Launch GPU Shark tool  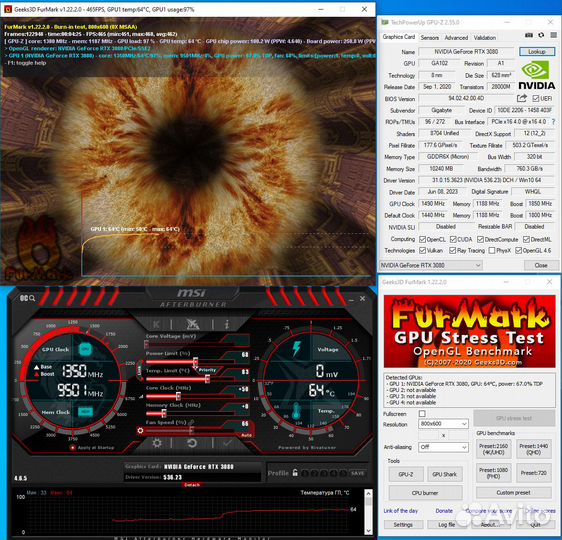(x=444, y=474)
